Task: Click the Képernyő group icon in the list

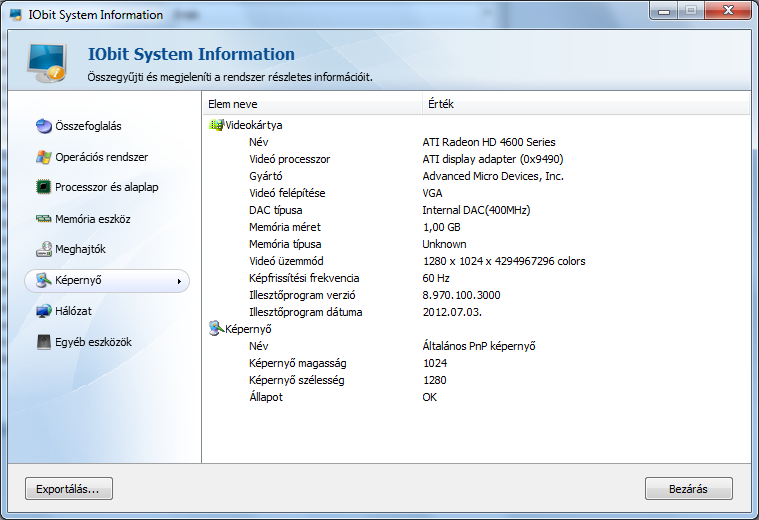Action: (x=216, y=328)
